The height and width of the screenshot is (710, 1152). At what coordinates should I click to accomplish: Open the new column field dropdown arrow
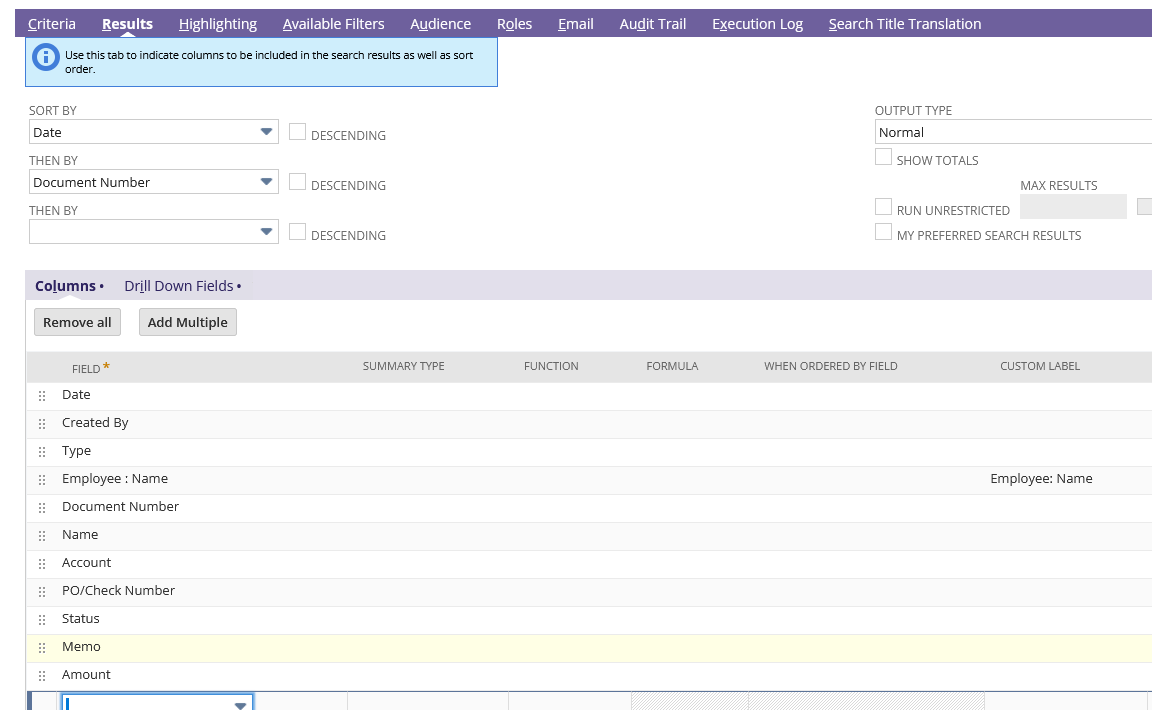240,704
